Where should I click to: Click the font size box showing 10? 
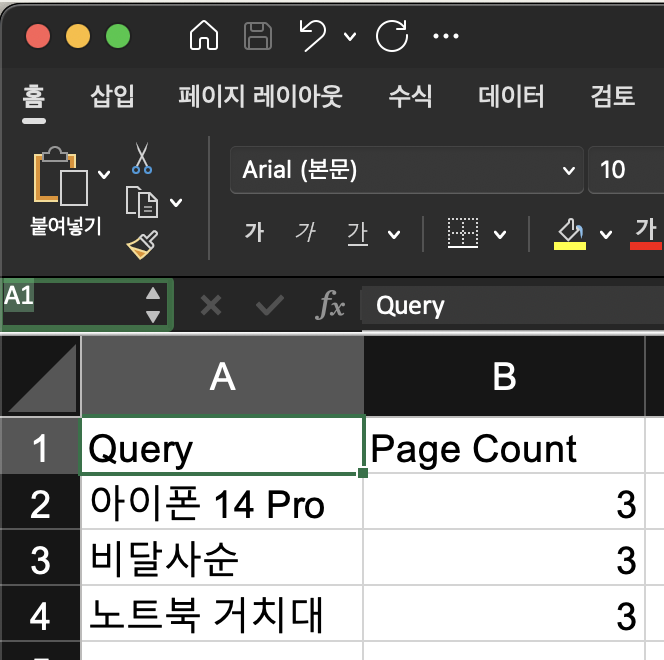coord(626,170)
